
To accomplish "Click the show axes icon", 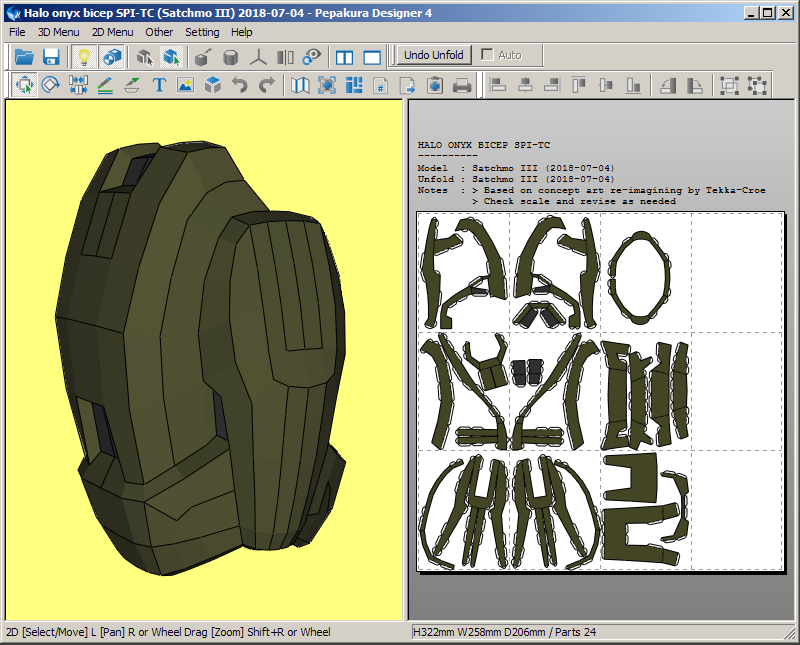I will coord(258,57).
